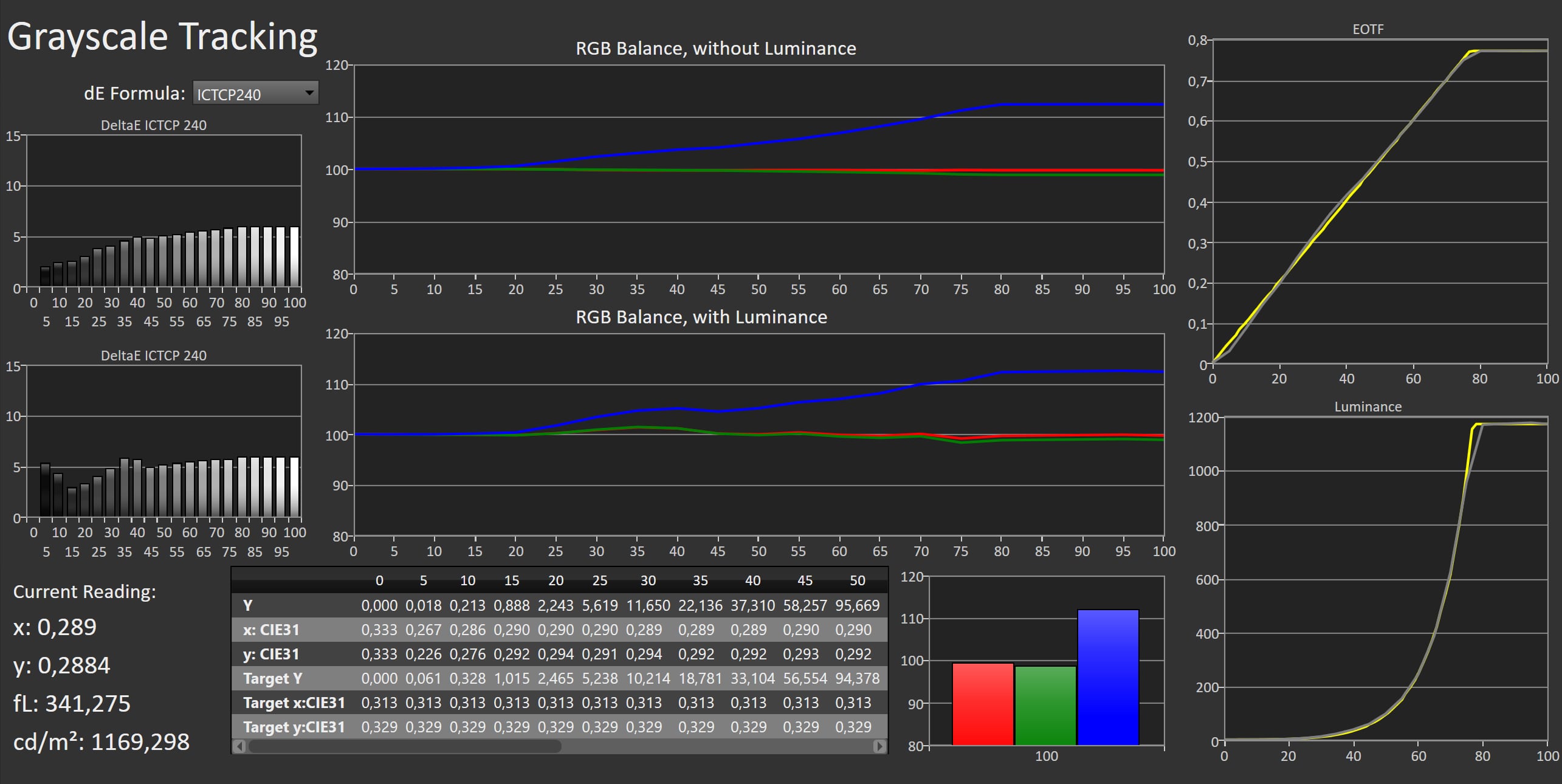Click the ICTCP240 dropdown arrow
The image size is (1562, 784).
(309, 93)
